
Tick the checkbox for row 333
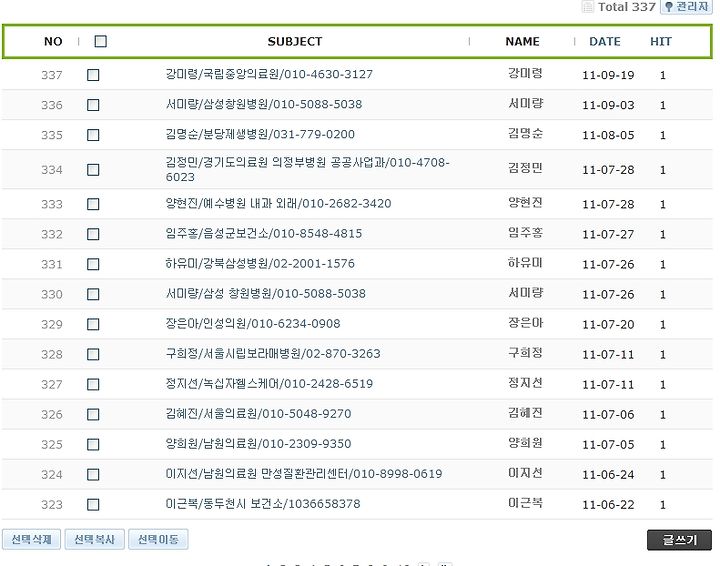[x=93, y=204]
